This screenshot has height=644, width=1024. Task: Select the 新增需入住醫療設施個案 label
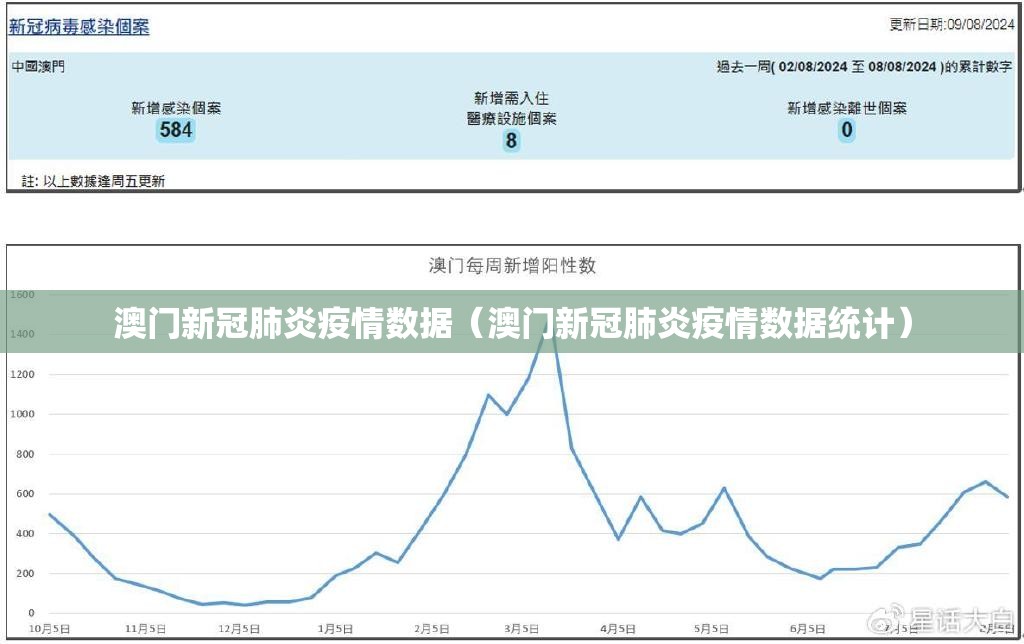pyautogui.click(x=511, y=108)
